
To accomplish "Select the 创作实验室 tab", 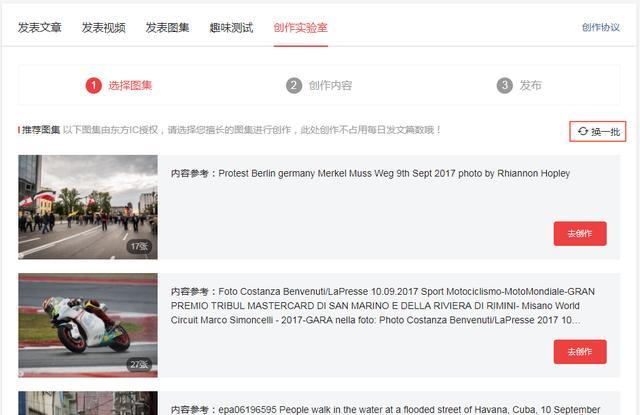I will [300, 28].
